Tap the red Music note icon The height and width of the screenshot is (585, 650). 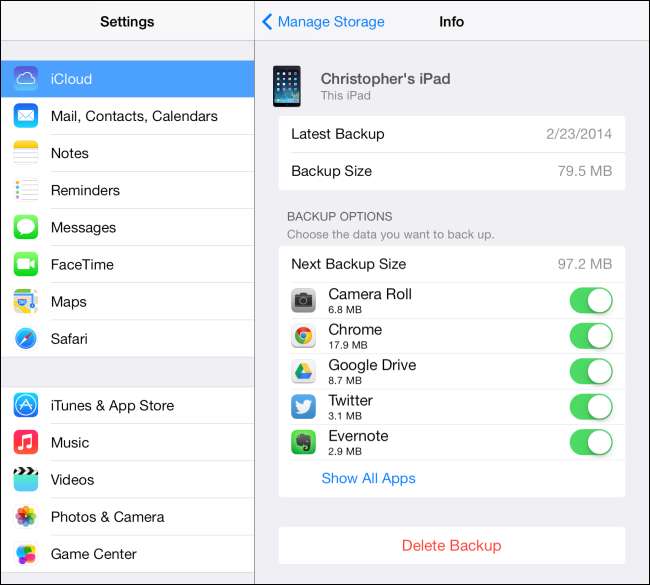[26, 442]
